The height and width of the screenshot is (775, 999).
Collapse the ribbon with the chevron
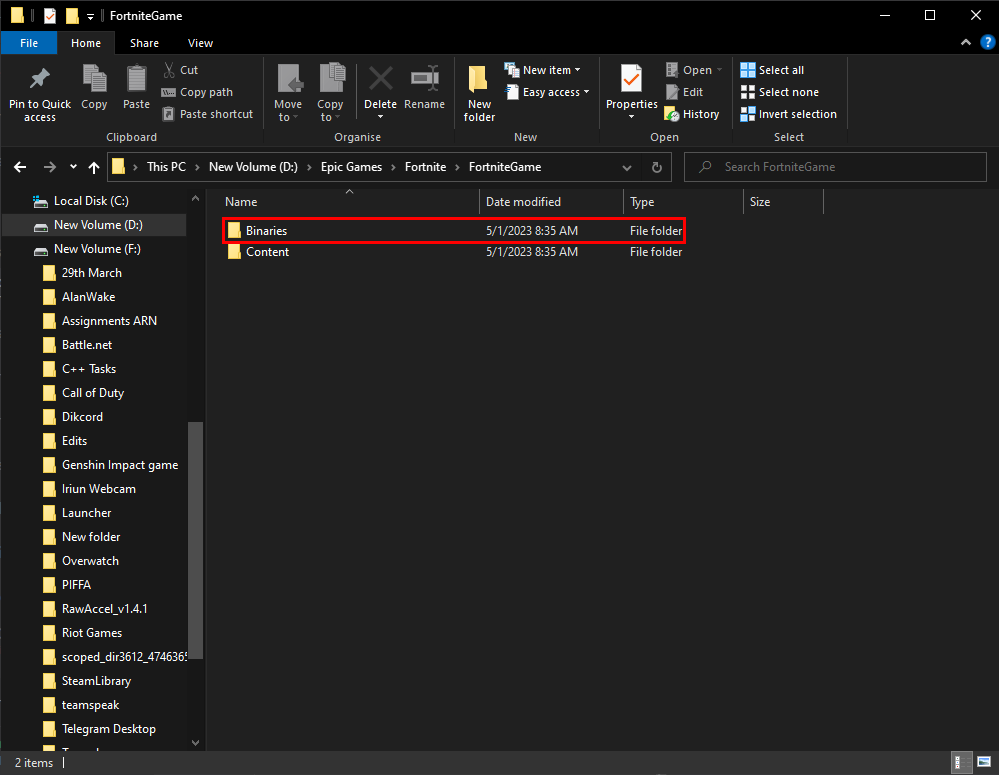(x=966, y=43)
